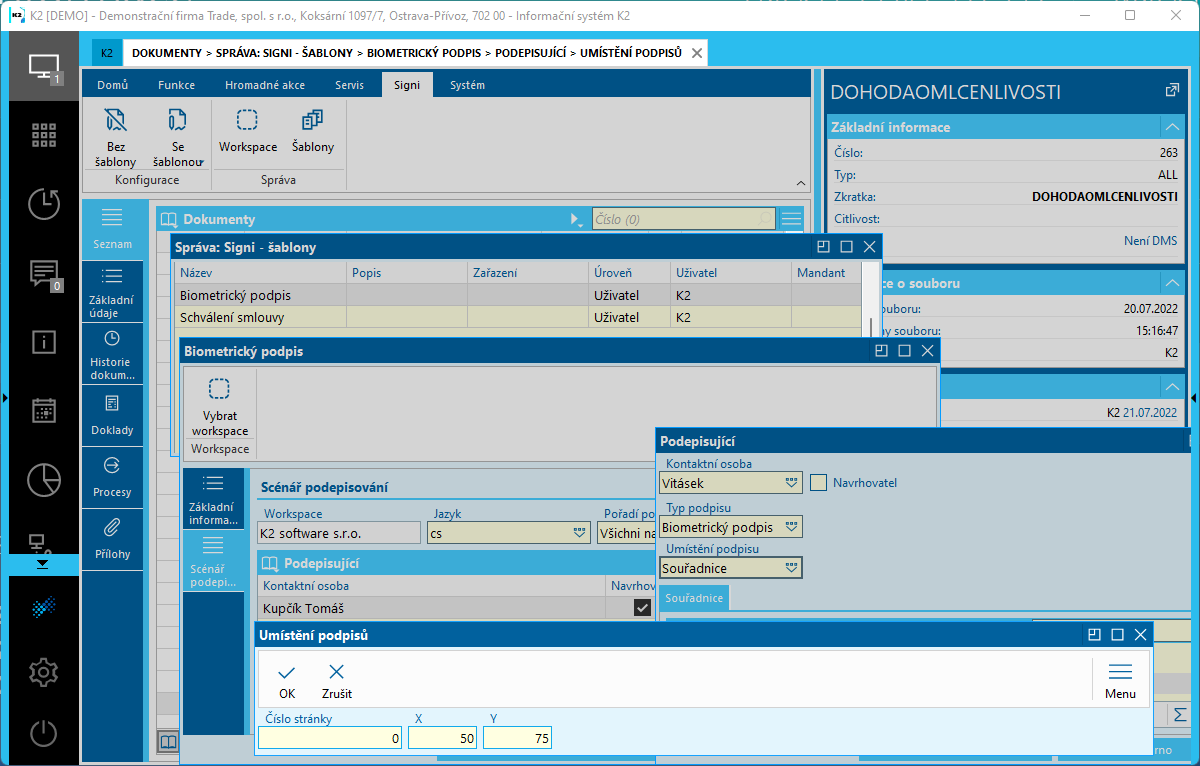Click the sum sigma button
The height and width of the screenshot is (766, 1200).
click(x=1180, y=714)
